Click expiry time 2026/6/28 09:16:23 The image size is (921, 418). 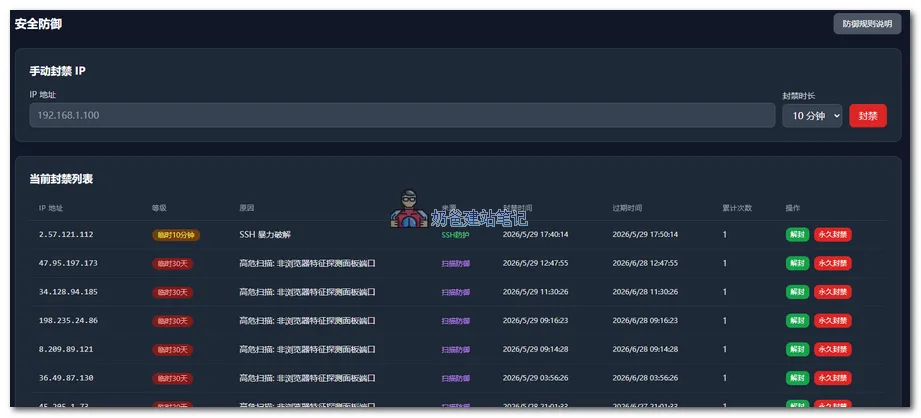[645, 321]
